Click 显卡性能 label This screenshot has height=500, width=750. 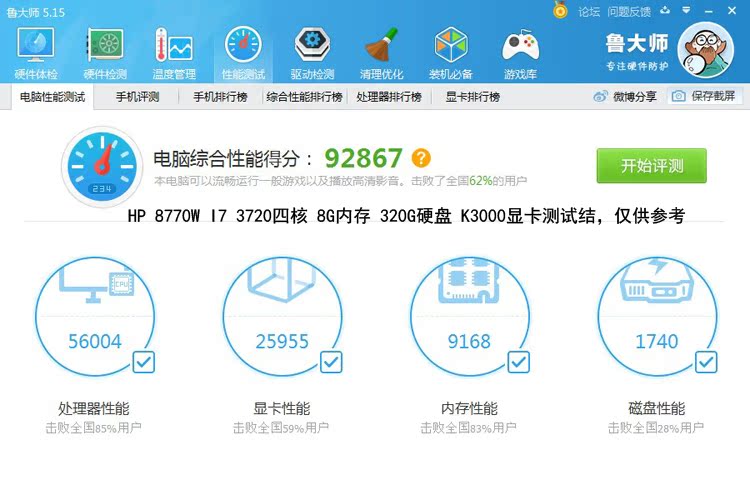click(282, 408)
